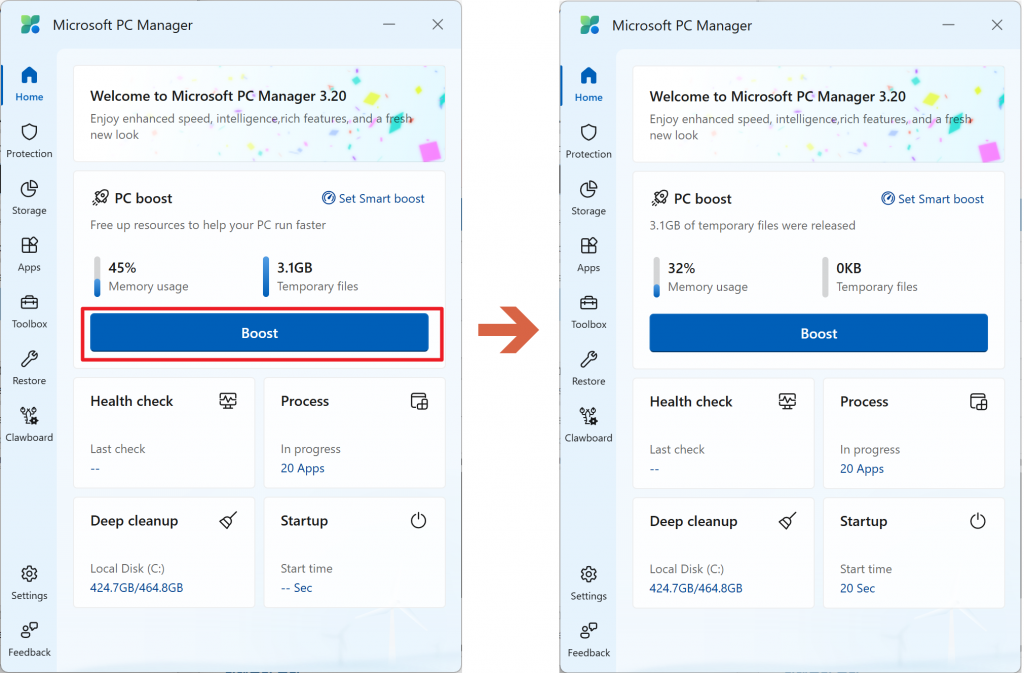The height and width of the screenshot is (673, 1024).
Task: Click 'Last check' text in right Health check card
Action: point(677,450)
